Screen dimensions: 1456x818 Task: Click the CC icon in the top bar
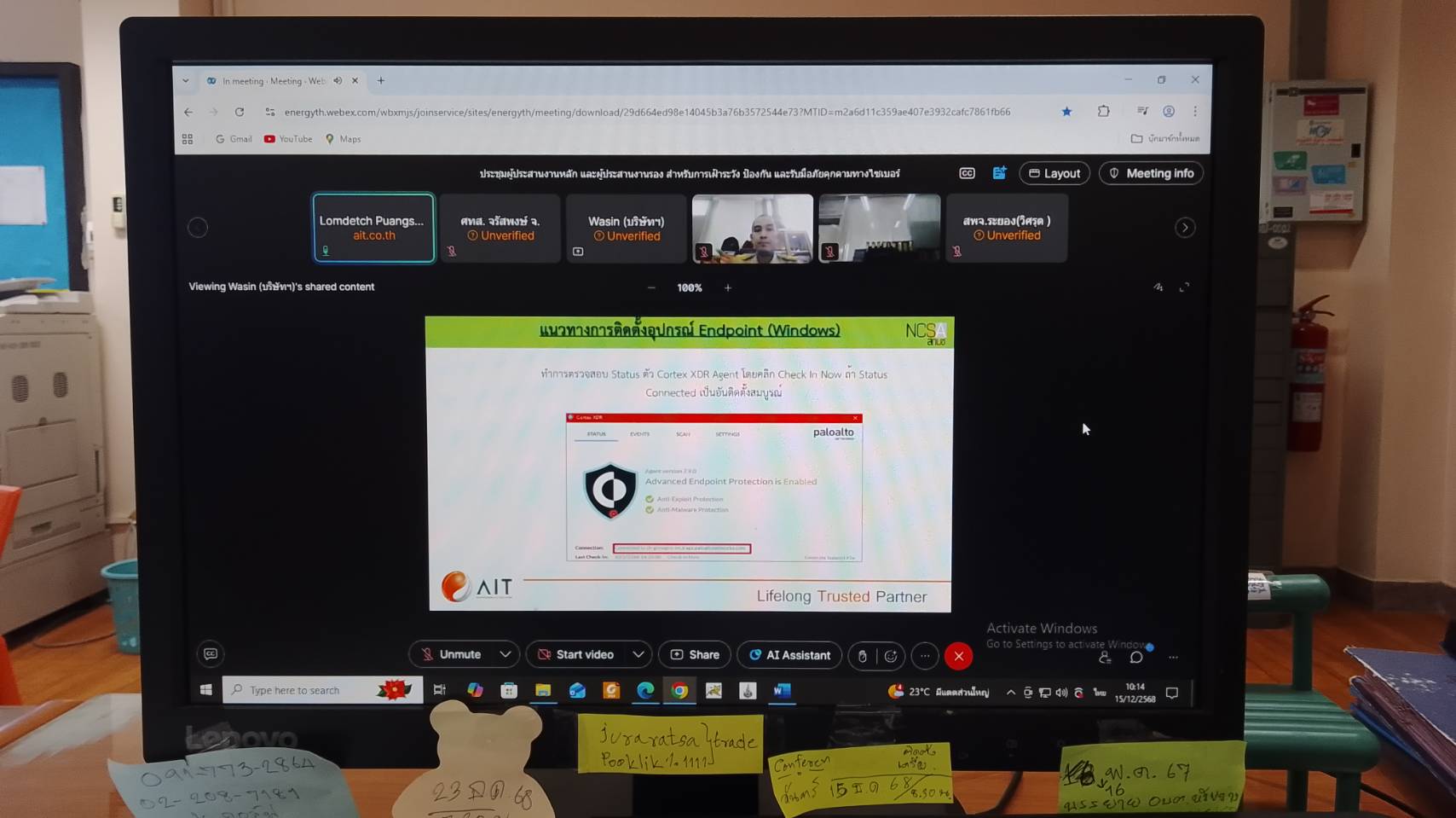point(967,173)
